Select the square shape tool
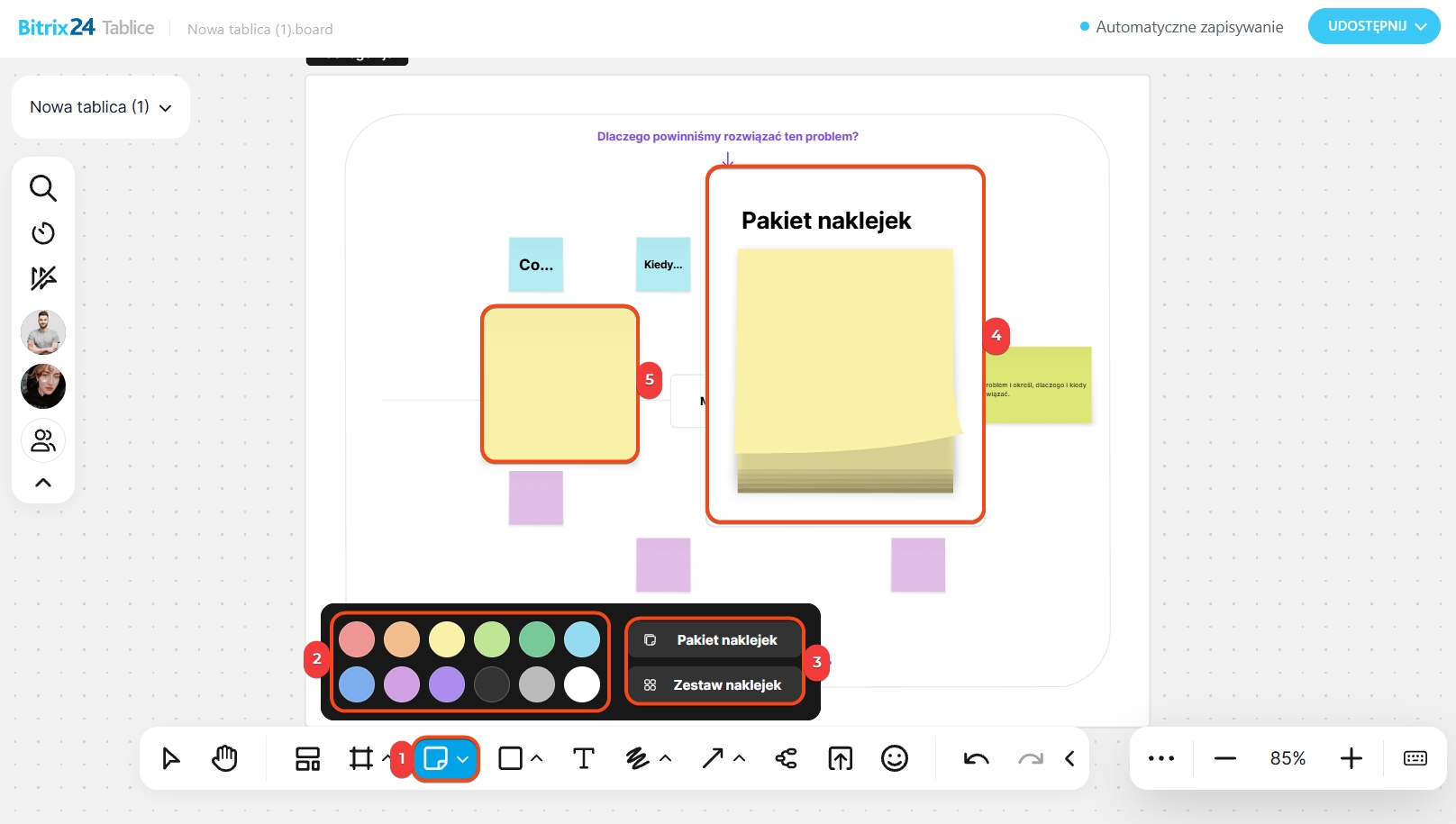This screenshot has height=824, width=1456. 511,759
